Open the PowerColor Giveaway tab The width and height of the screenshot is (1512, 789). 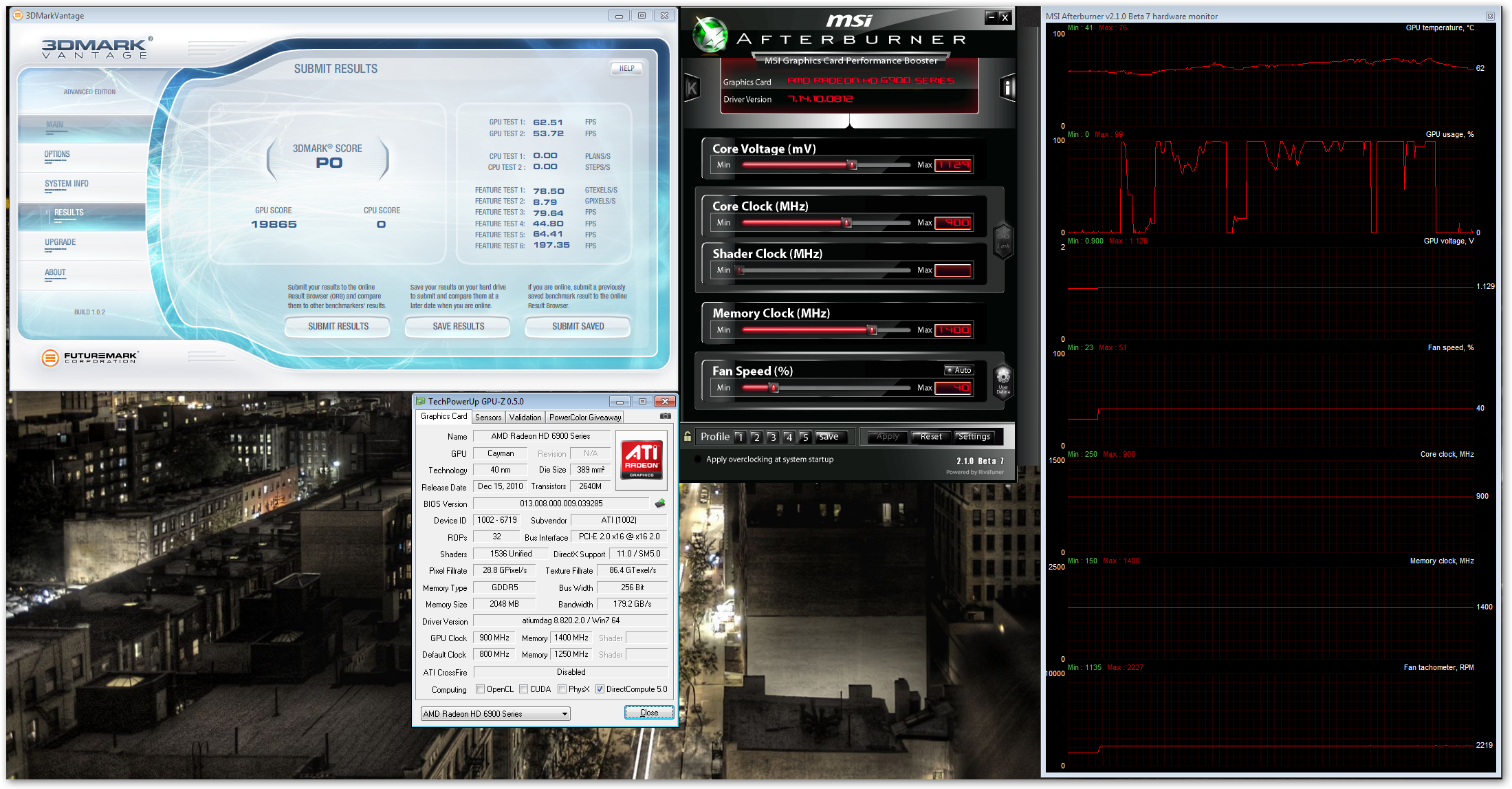[x=585, y=418]
